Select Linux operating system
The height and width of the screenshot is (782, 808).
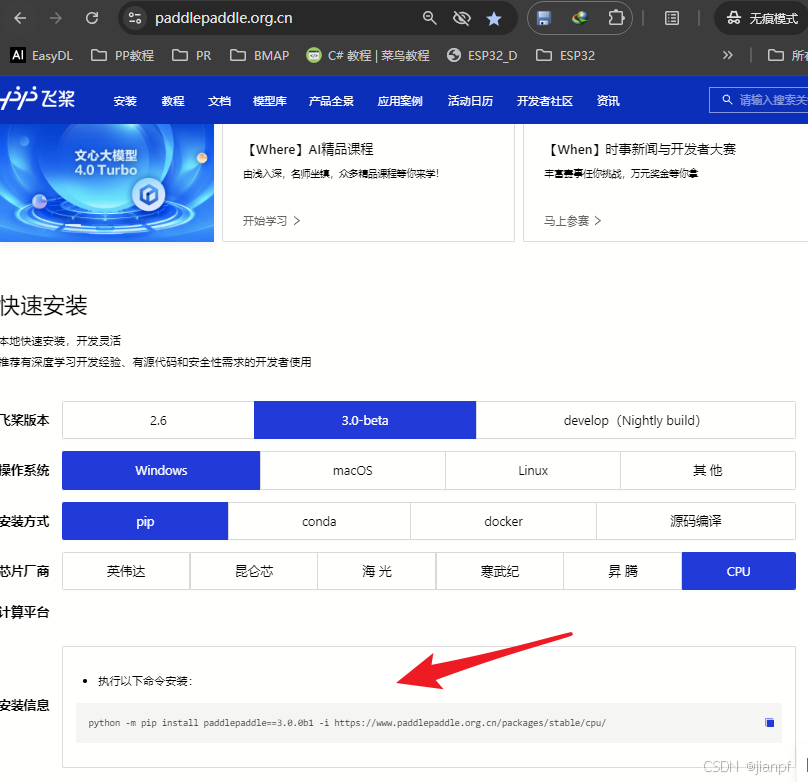(x=533, y=470)
